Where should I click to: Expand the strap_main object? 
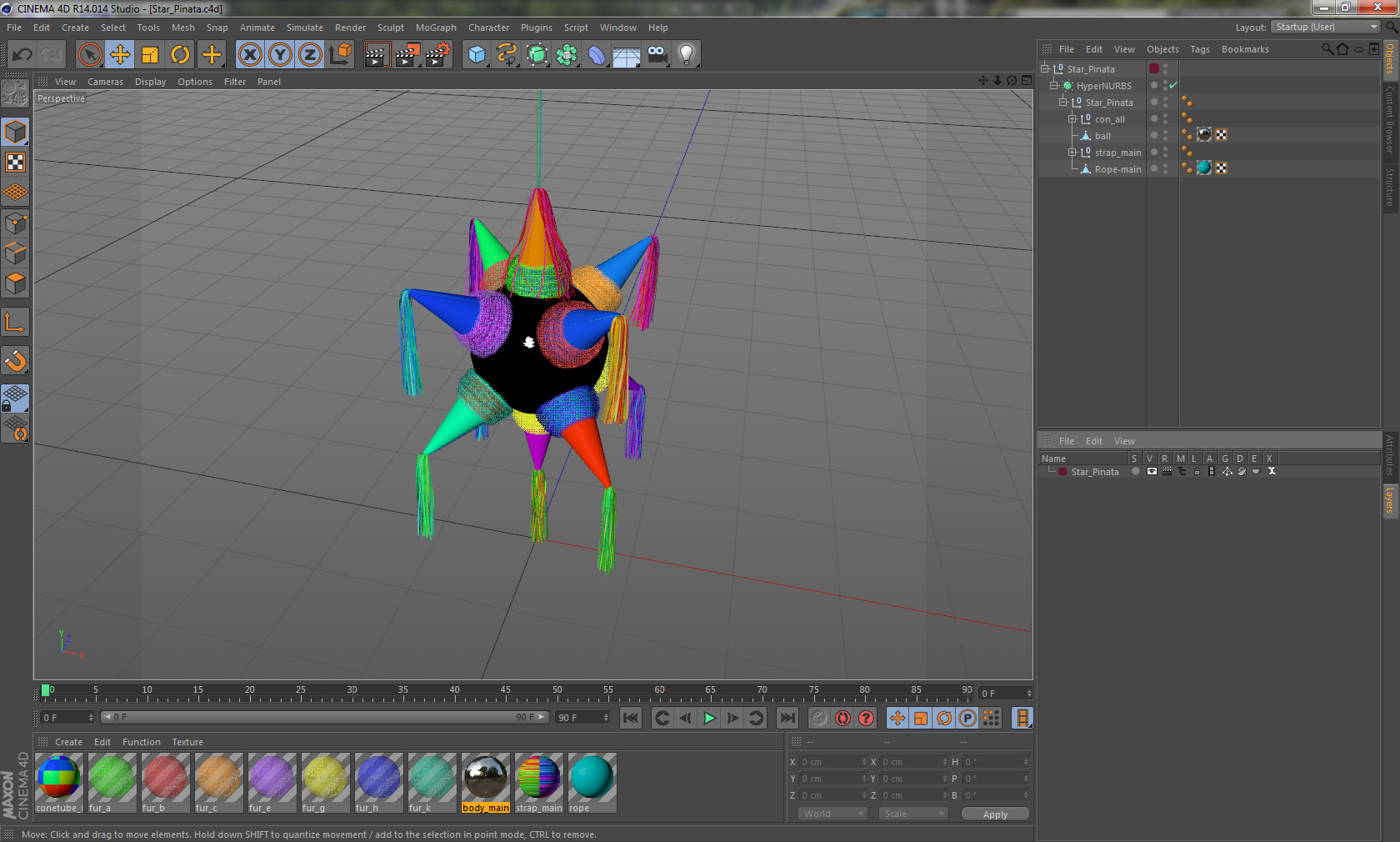1072,152
